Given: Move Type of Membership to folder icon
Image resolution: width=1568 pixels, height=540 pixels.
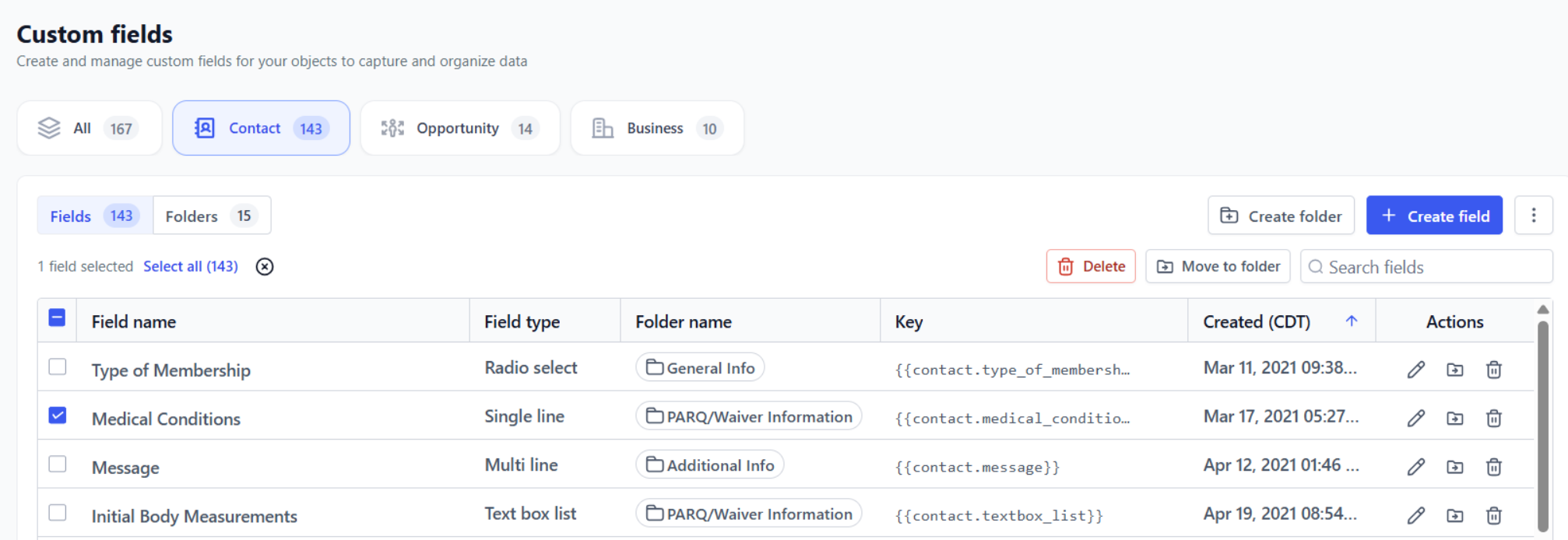Looking at the screenshot, I should click(x=1455, y=370).
